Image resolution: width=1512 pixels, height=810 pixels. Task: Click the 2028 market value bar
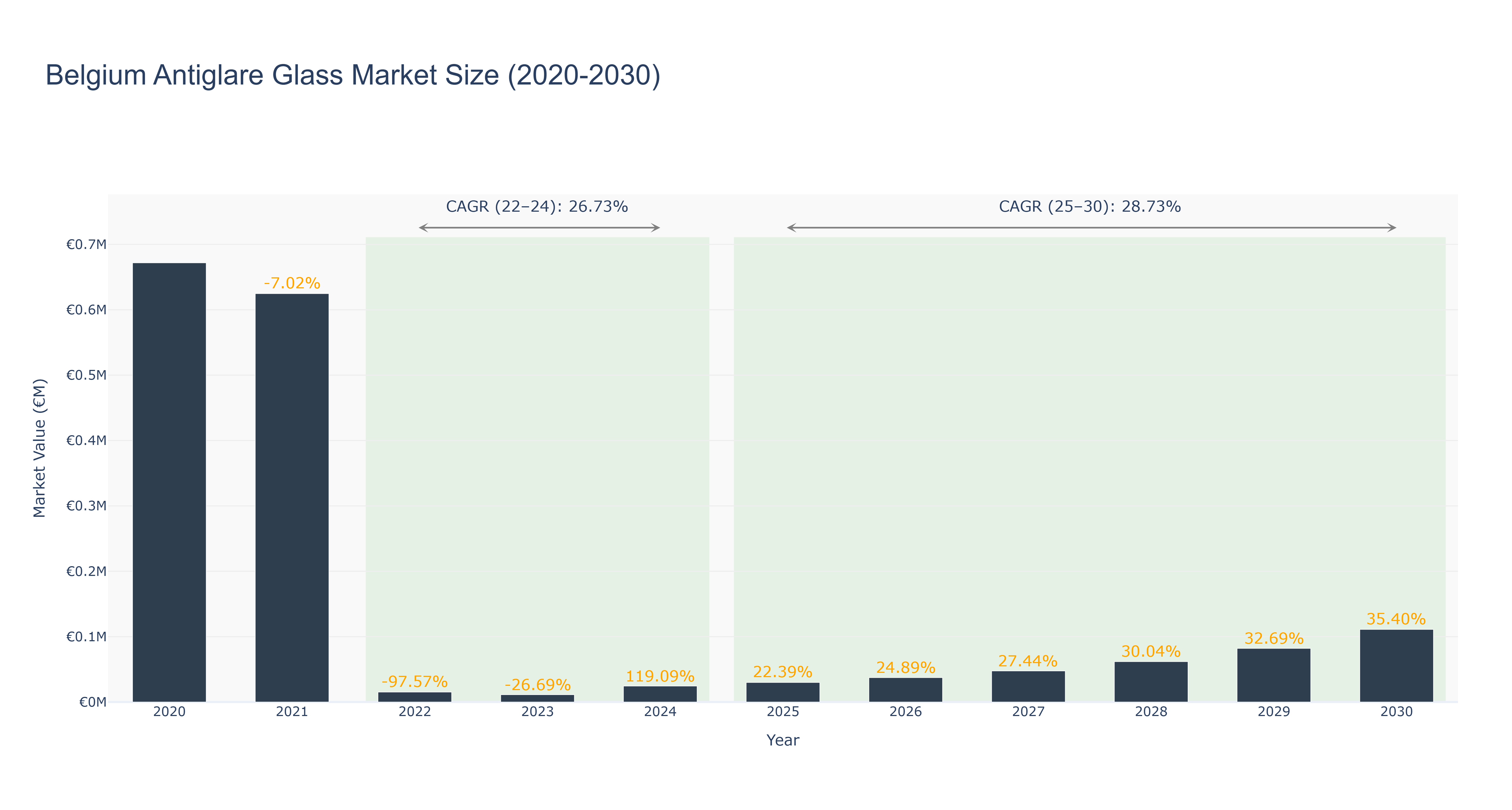pyautogui.click(x=1151, y=682)
